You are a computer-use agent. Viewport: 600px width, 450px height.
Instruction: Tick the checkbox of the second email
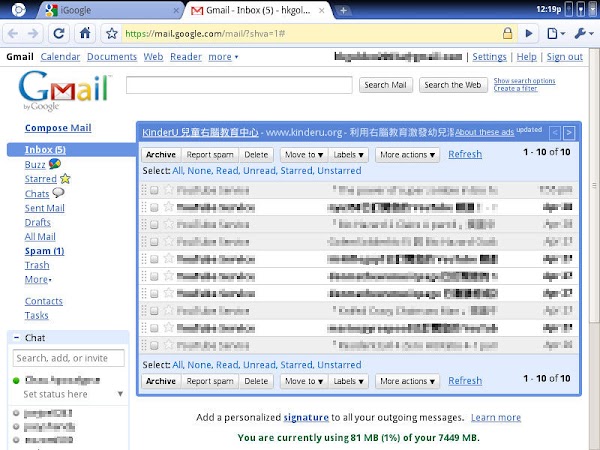[x=154, y=207]
